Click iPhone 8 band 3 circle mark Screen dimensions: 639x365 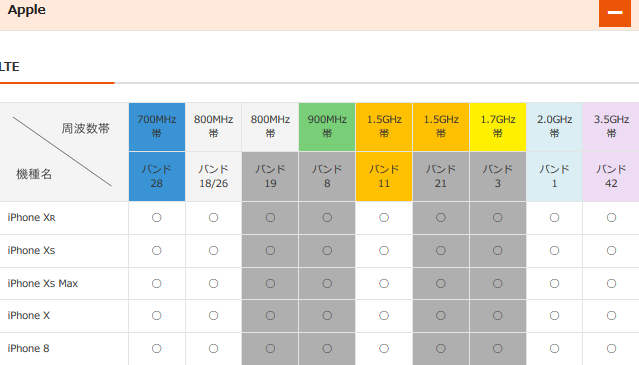coord(498,348)
